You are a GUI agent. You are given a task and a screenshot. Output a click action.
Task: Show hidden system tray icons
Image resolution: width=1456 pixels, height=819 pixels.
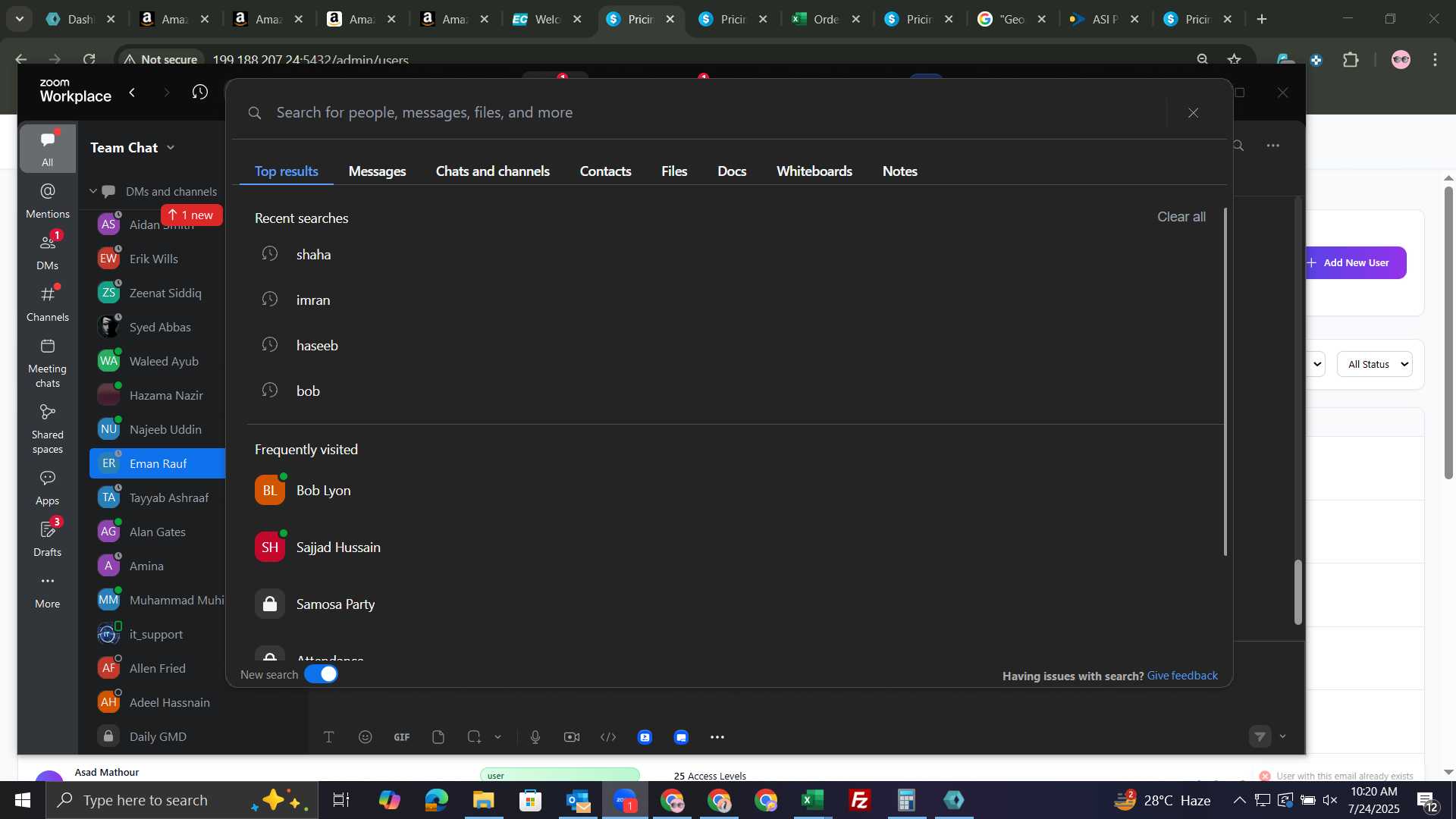point(1238,800)
